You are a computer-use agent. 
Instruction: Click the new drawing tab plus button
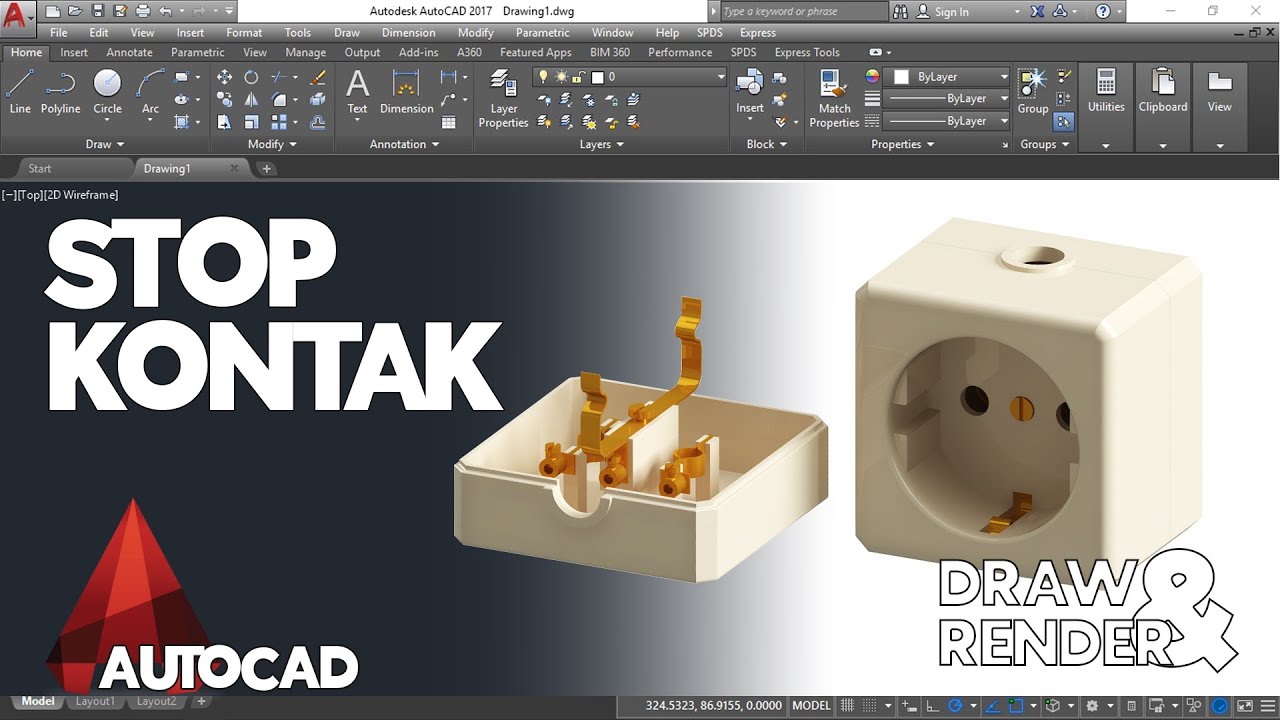[267, 168]
